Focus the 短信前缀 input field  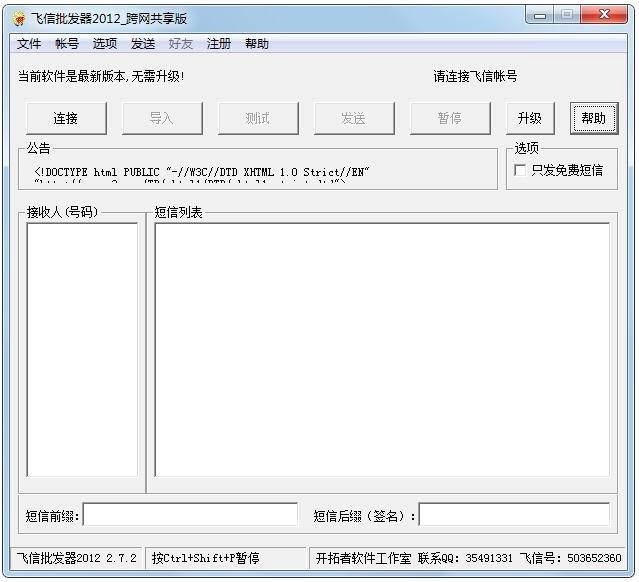pos(190,515)
